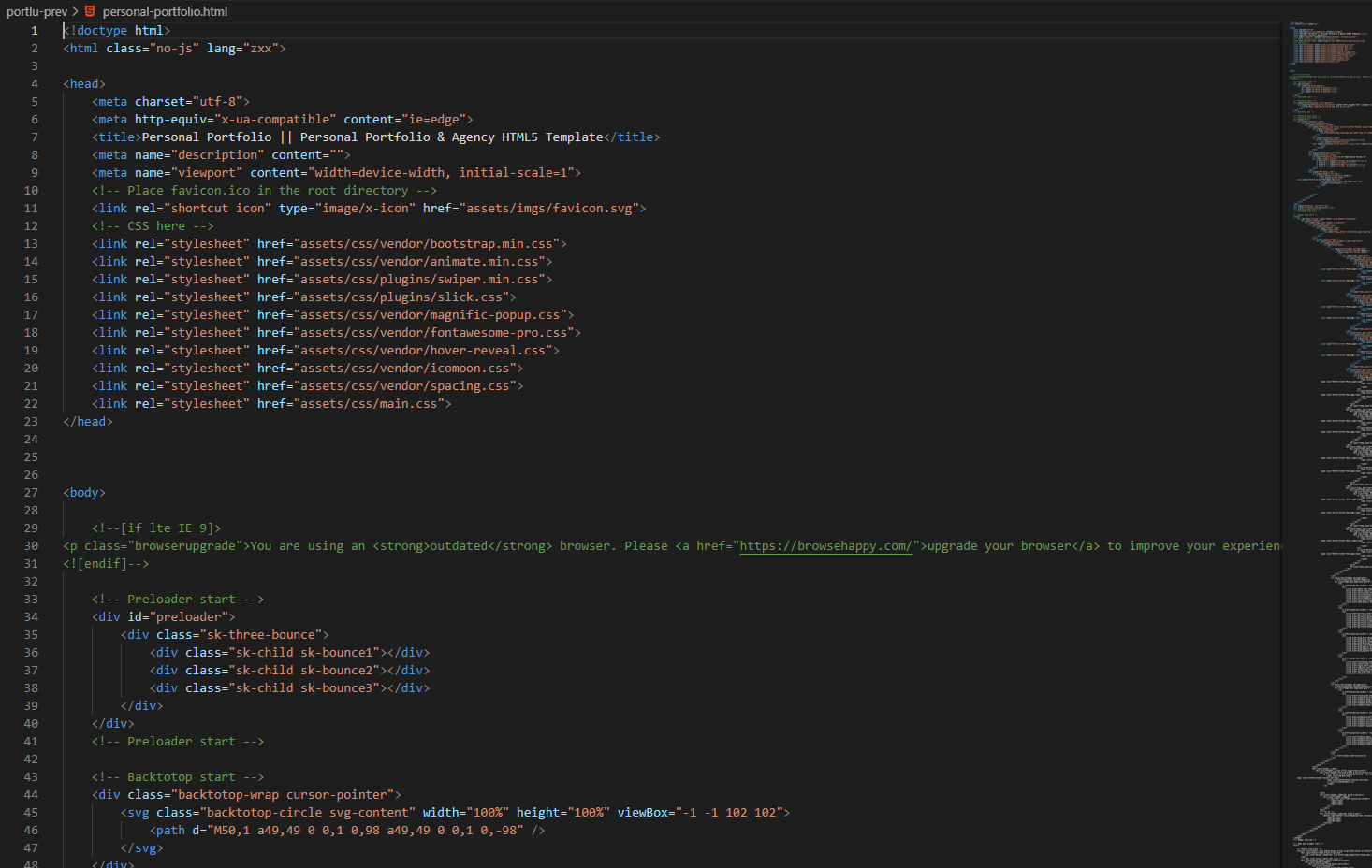Click the closing head tag
This screenshot has height=868, width=1372.
[x=88, y=422]
